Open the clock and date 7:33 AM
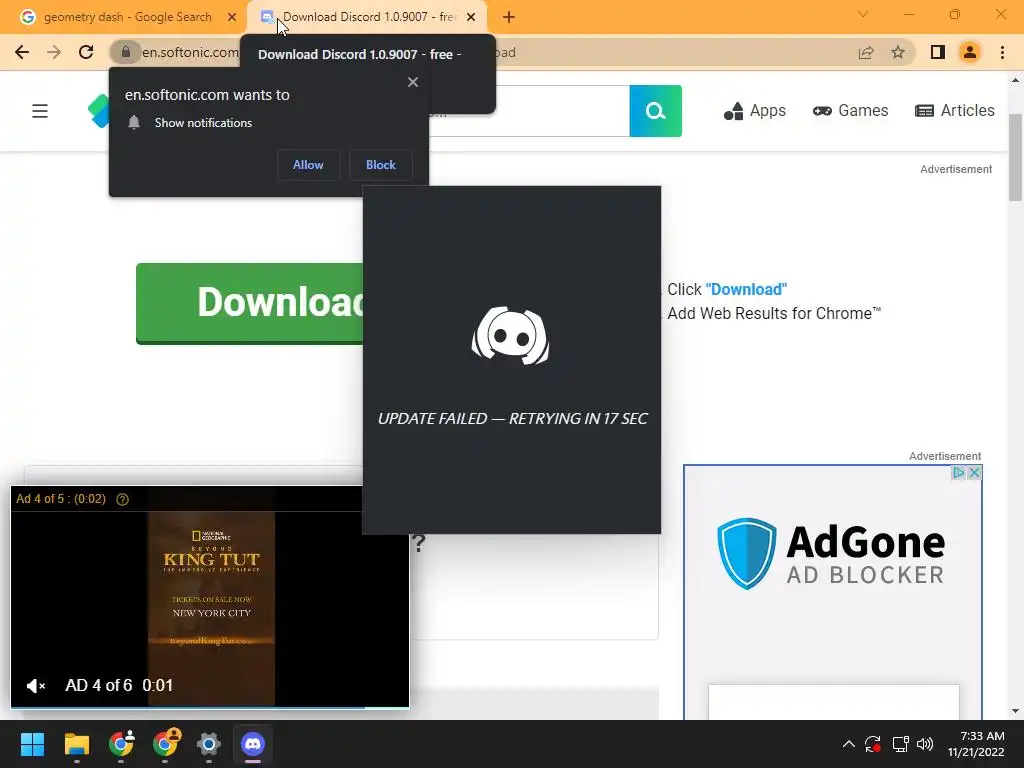The height and width of the screenshot is (768, 1024). click(x=976, y=744)
